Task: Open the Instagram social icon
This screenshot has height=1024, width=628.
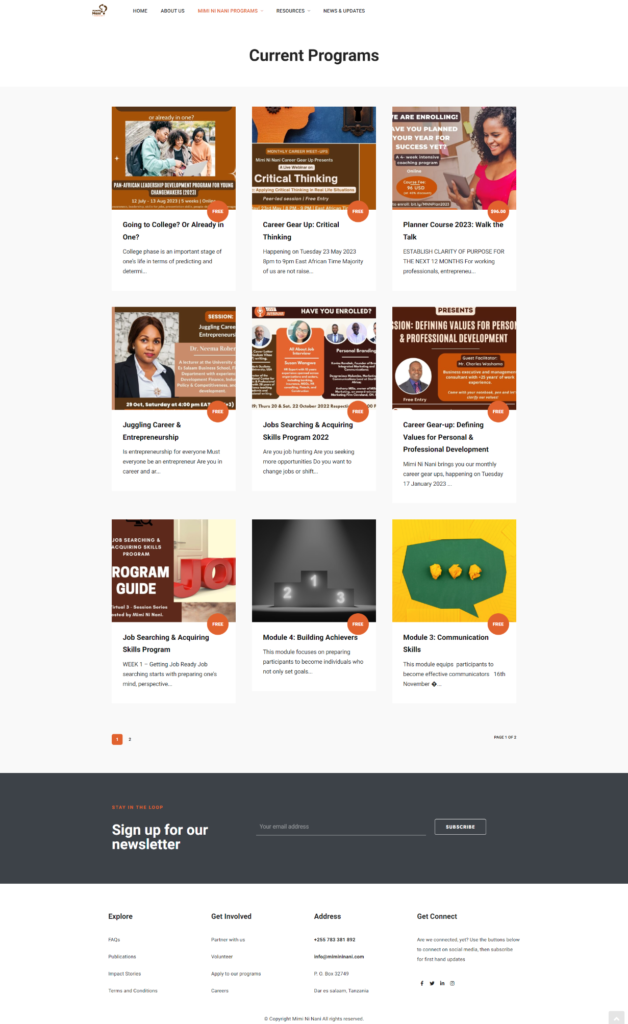Action: click(x=452, y=983)
